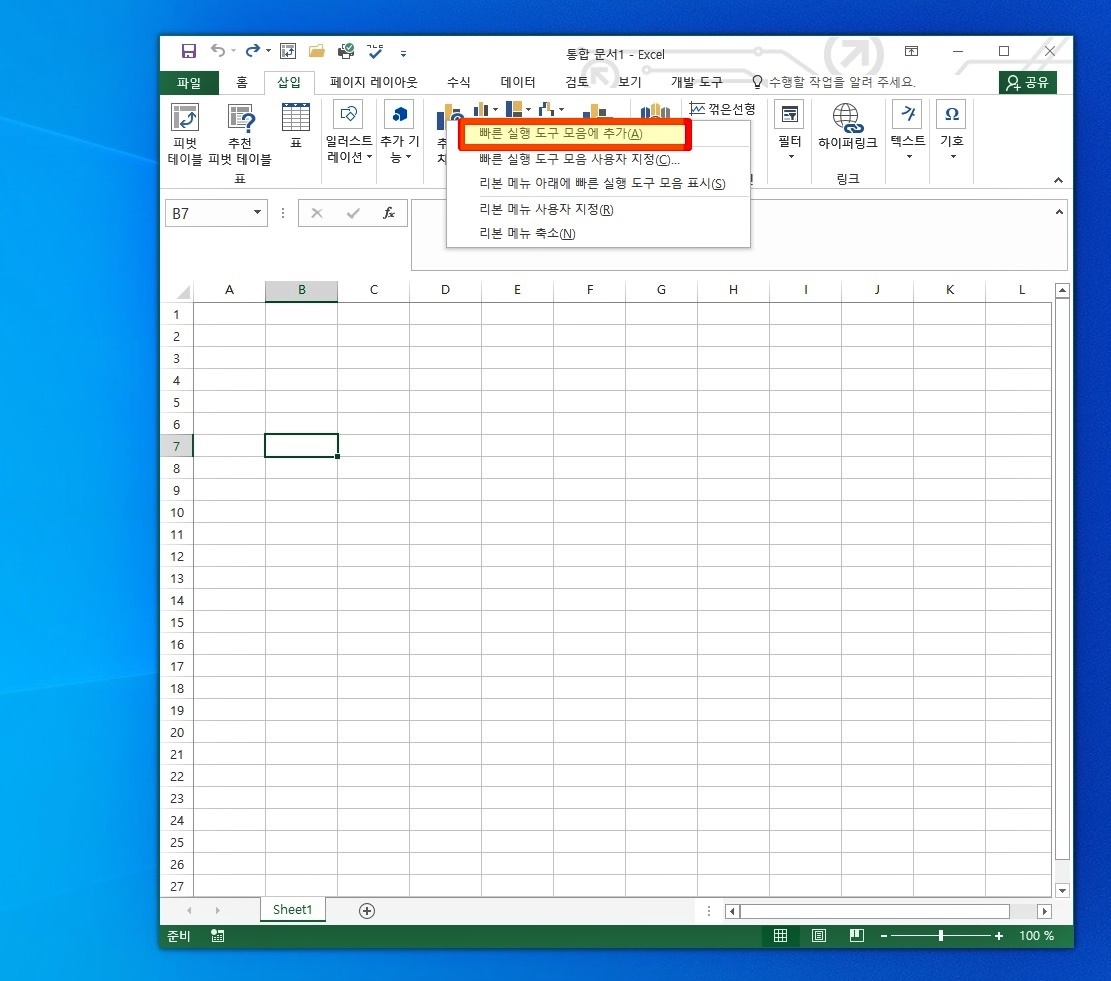This screenshot has height=981, width=1111.
Task: Open the Add-ins (추가 기능) dropdown
Action: point(400,132)
